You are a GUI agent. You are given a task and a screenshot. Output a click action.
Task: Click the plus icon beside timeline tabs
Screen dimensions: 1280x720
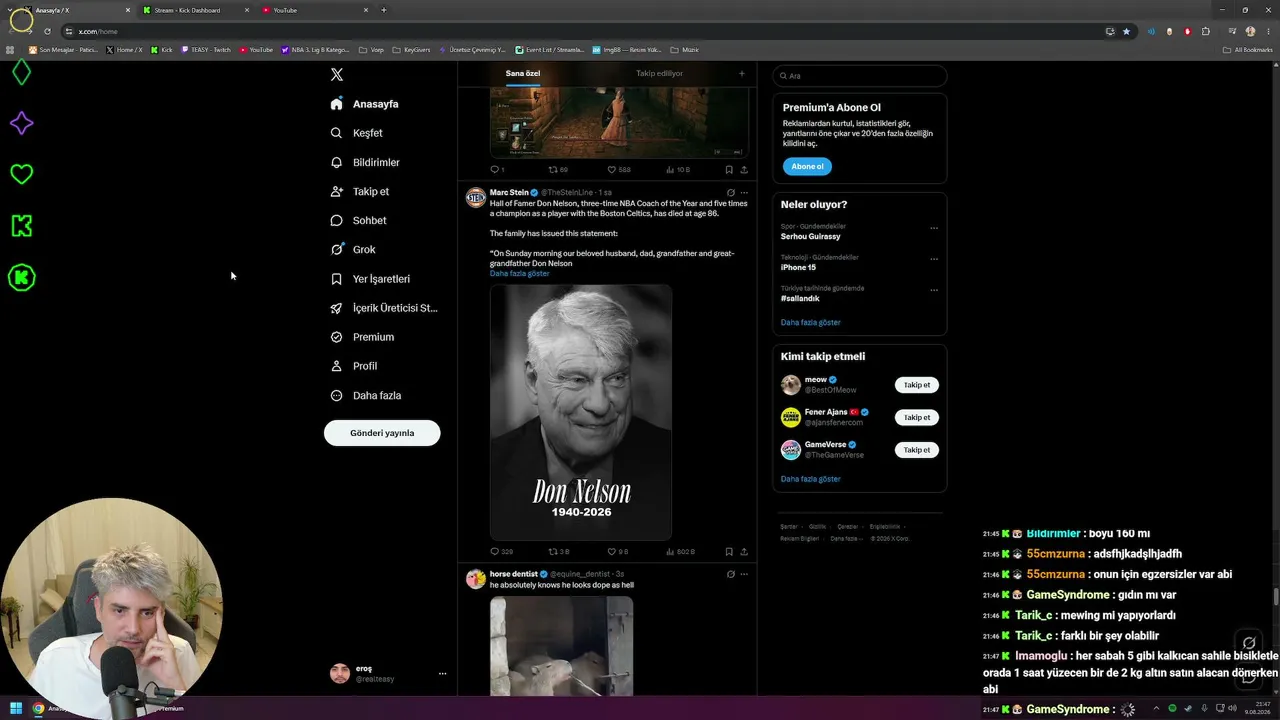pos(741,73)
